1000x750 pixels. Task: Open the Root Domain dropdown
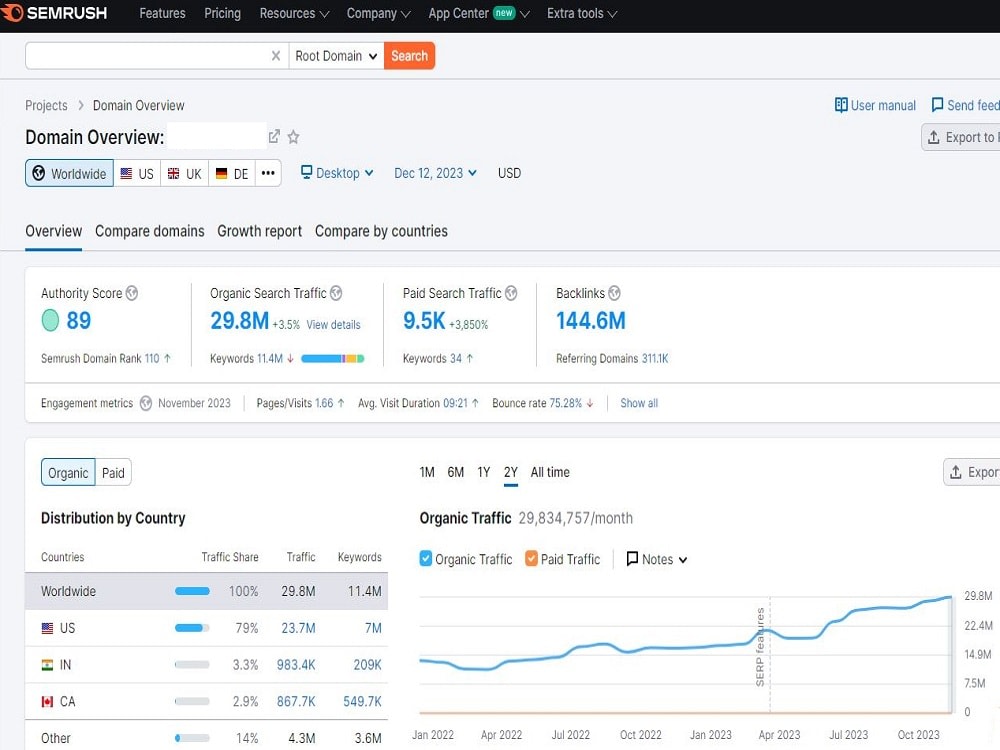tap(336, 56)
